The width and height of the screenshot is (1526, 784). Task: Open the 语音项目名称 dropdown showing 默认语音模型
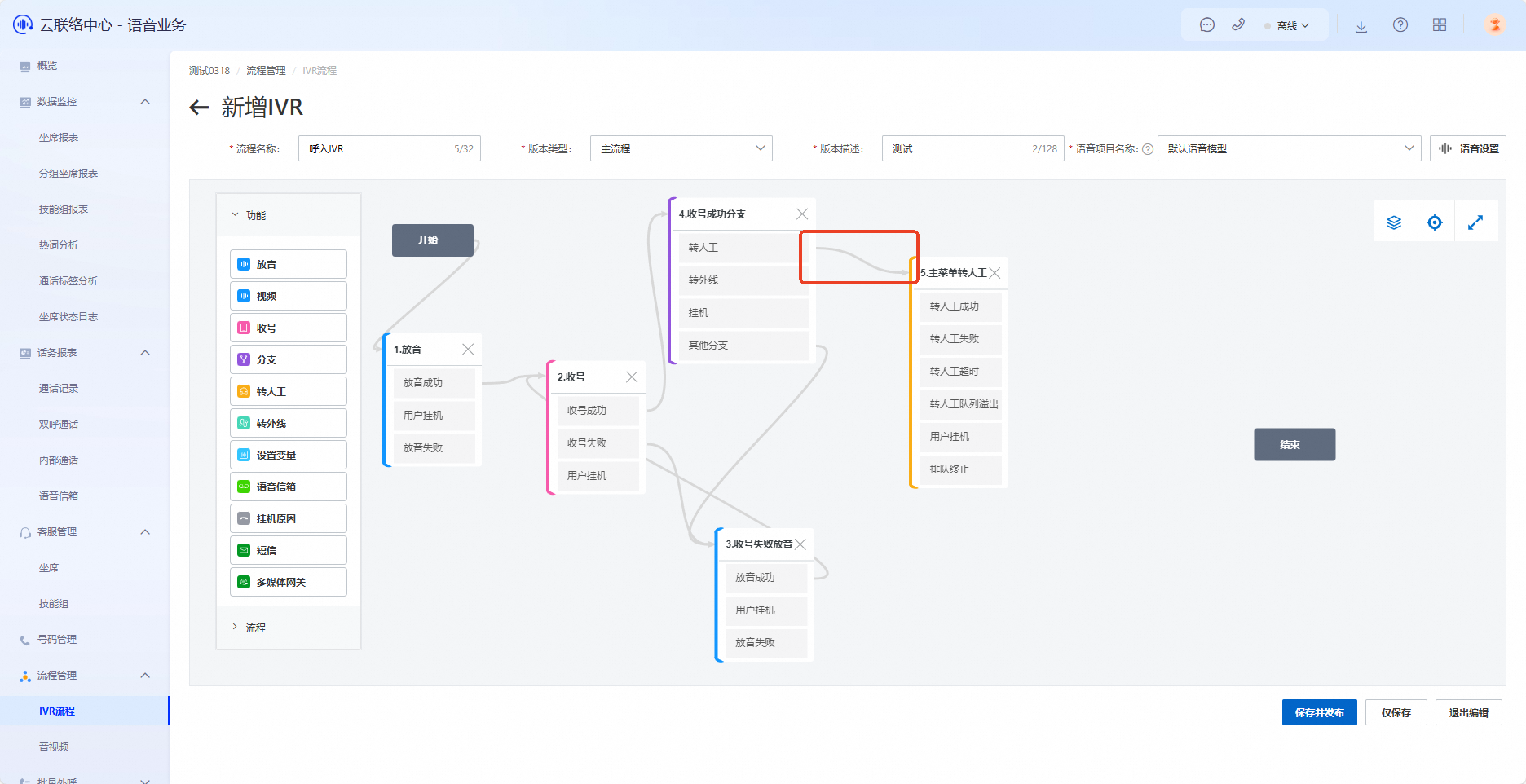[x=1289, y=148]
